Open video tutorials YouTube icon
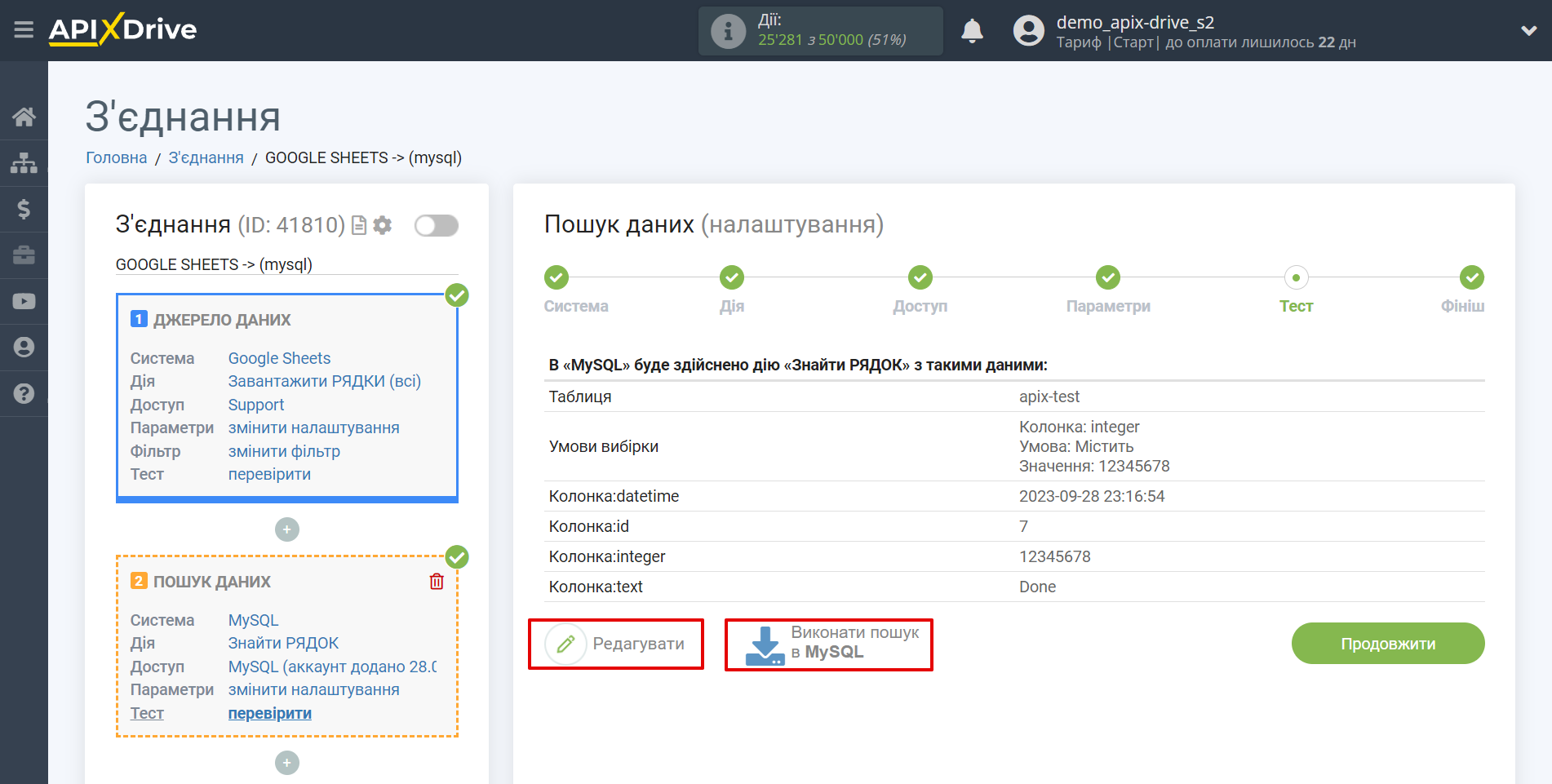Viewport: 1552px width, 784px height. point(24,301)
